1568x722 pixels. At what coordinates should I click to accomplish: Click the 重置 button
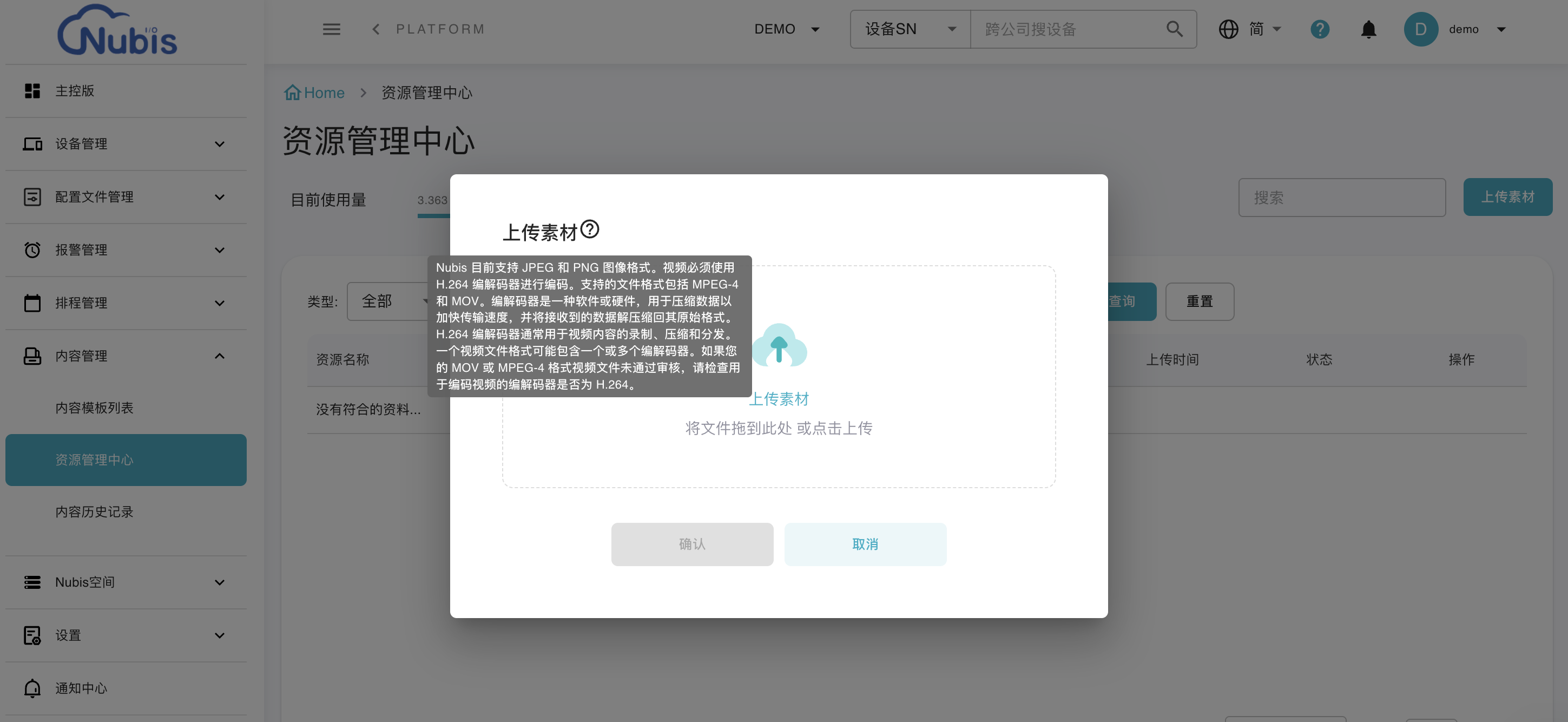pos(1199,301)
